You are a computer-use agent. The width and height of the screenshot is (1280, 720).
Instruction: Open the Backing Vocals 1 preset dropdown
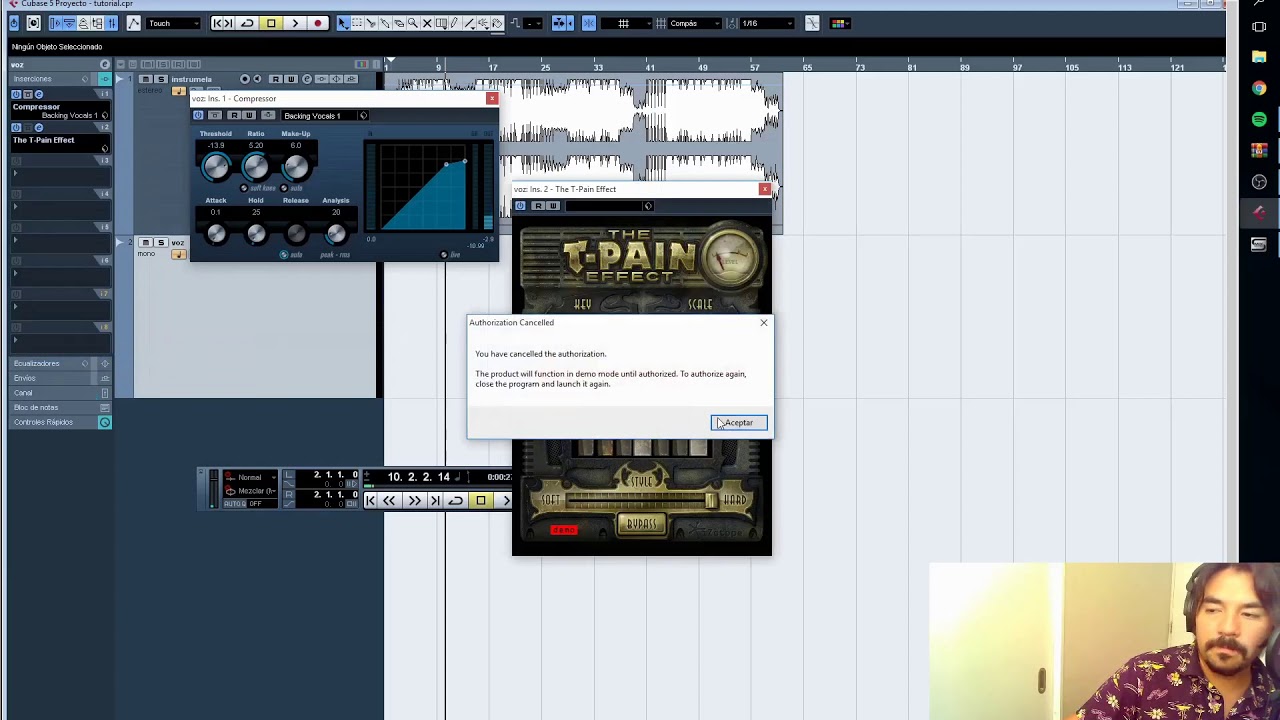click(x=325, y=116)
